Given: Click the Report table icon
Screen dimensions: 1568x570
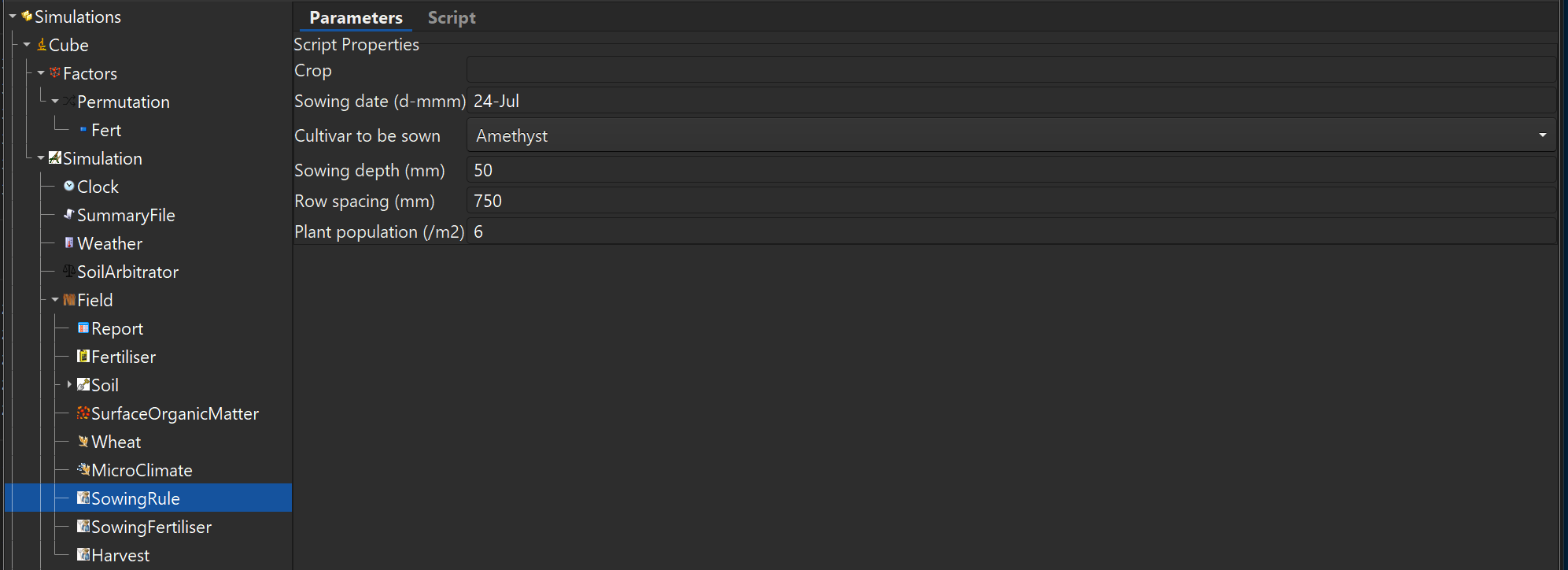Looking at the screenshot, I should [84, 328].
